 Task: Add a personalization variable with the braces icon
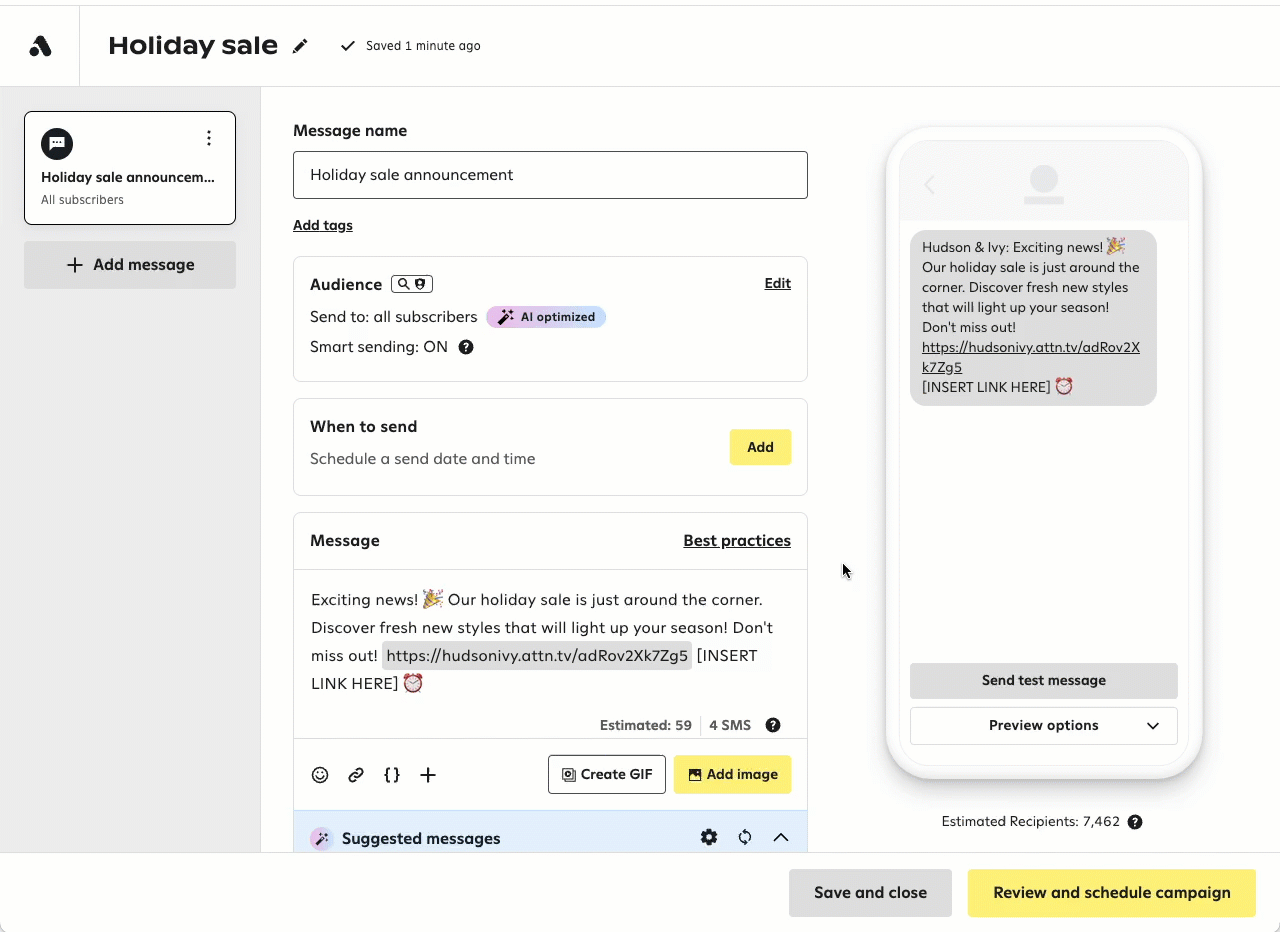(392, 774)
